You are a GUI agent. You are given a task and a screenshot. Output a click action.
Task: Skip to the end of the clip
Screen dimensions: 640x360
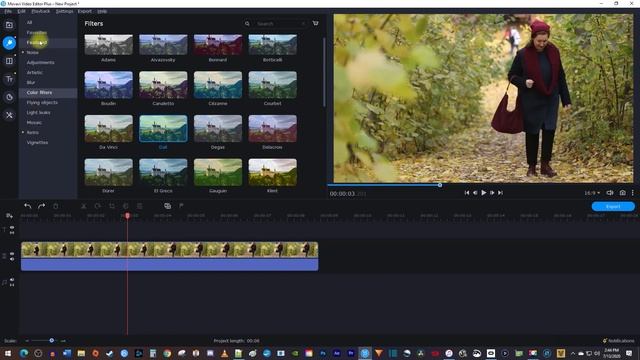point(500,193)
